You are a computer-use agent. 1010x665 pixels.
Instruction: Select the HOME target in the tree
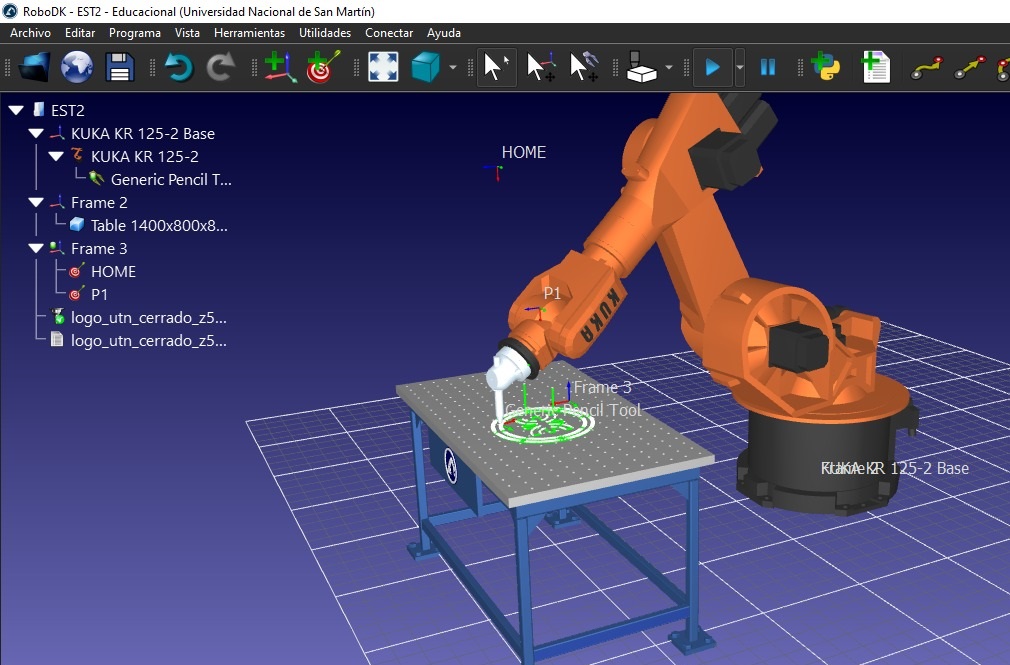tap(112, 271)
